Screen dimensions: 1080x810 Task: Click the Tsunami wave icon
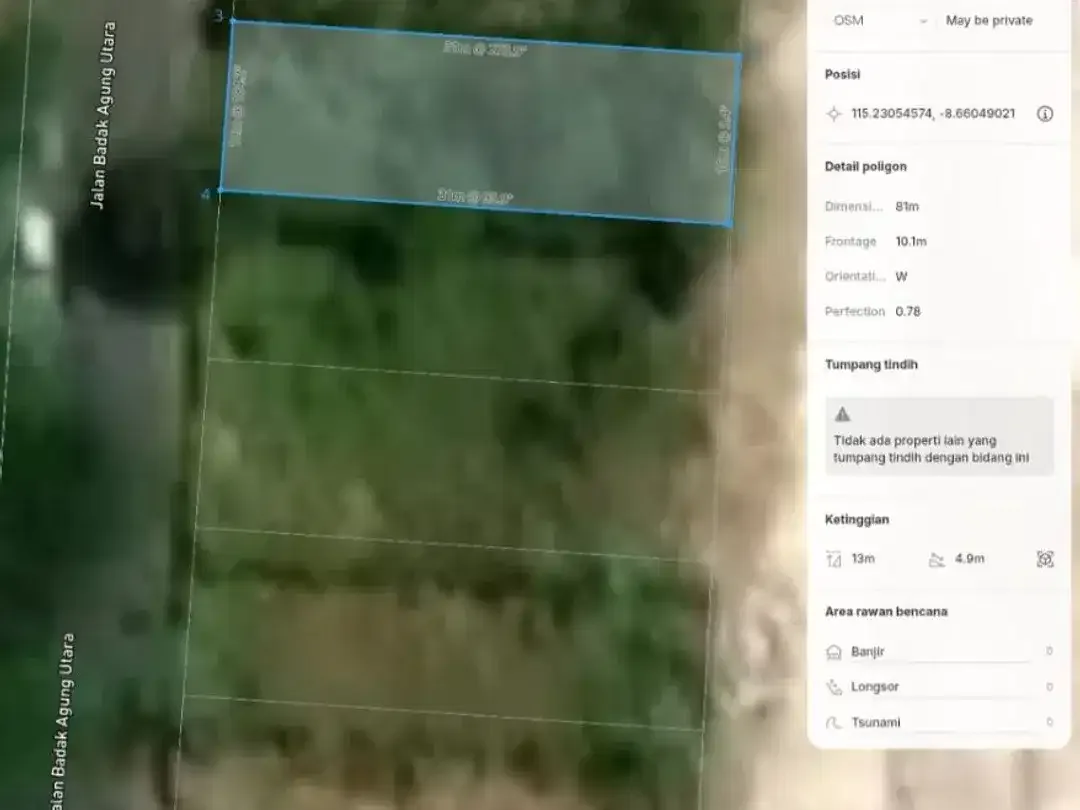[833, 723]
